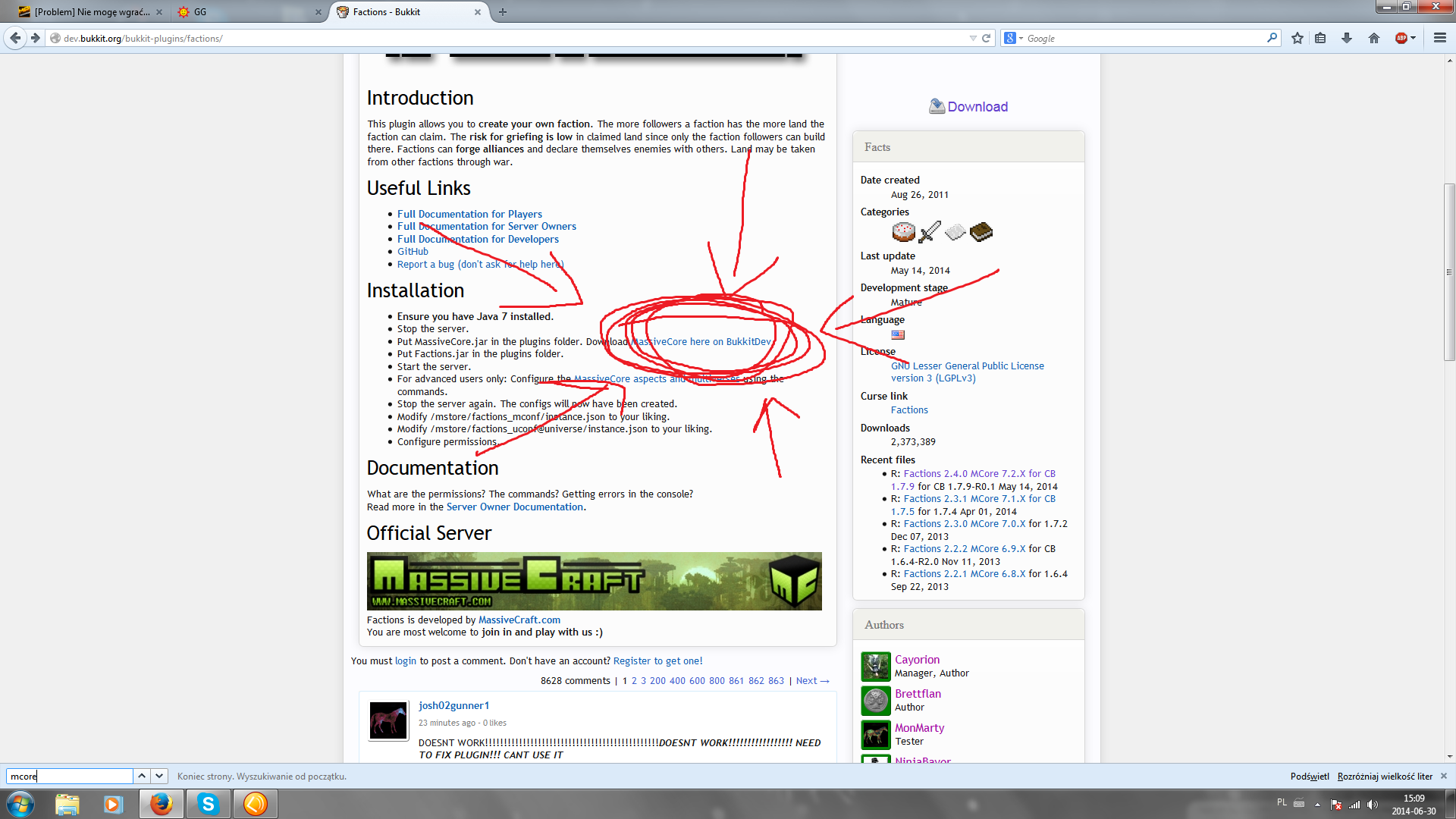The image size is (1456, 819).
Task: Open the URL bar history dropdown arrow
Action: point(973,38)
